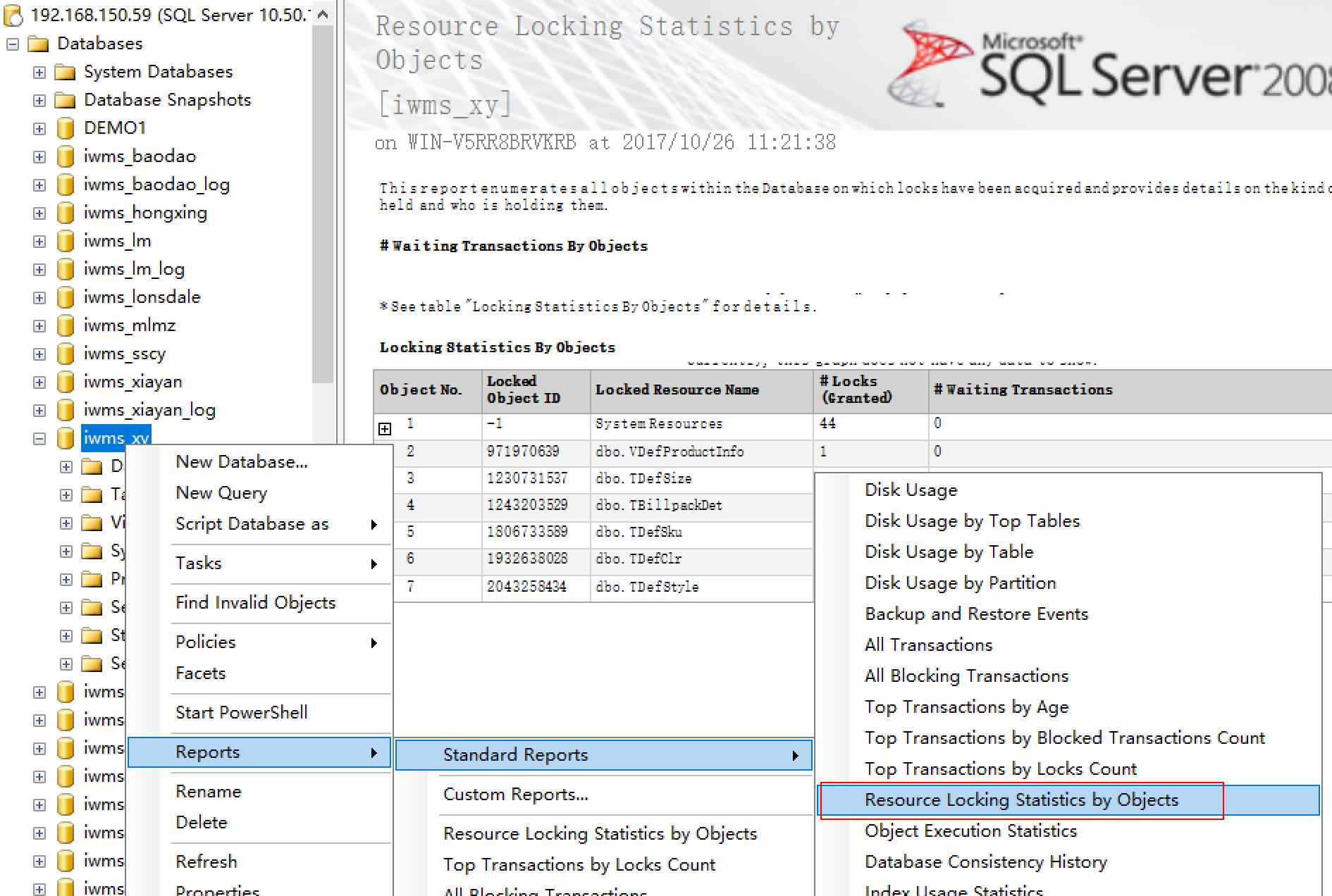Screen dimensions: 1332x896
Task: Expand the iwms_hongxing database node
Action: coord(39,213)
